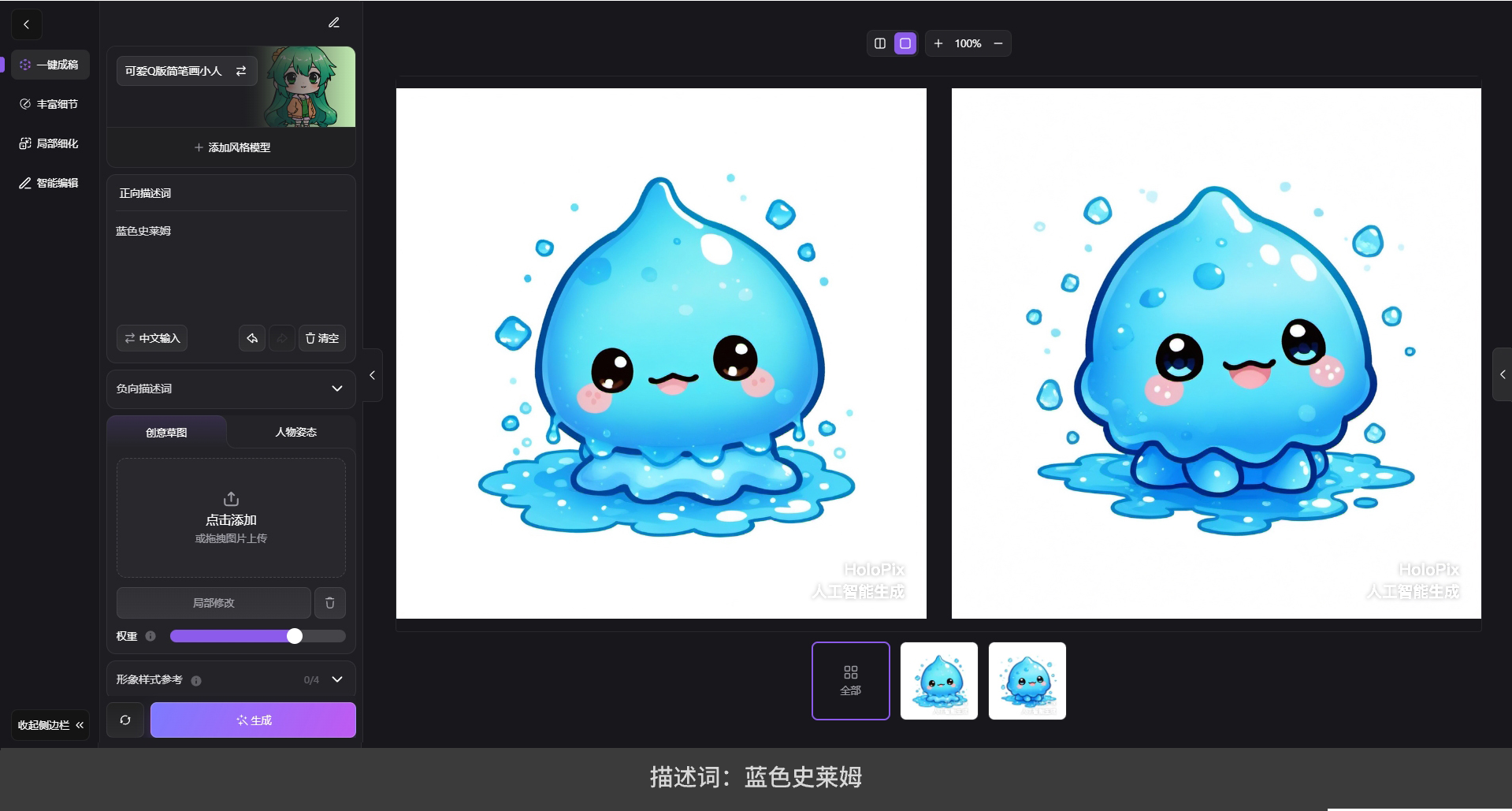Open the second slime result thumbnail
Viewport: 1512px width, 811px height.
coord(1027,681)
